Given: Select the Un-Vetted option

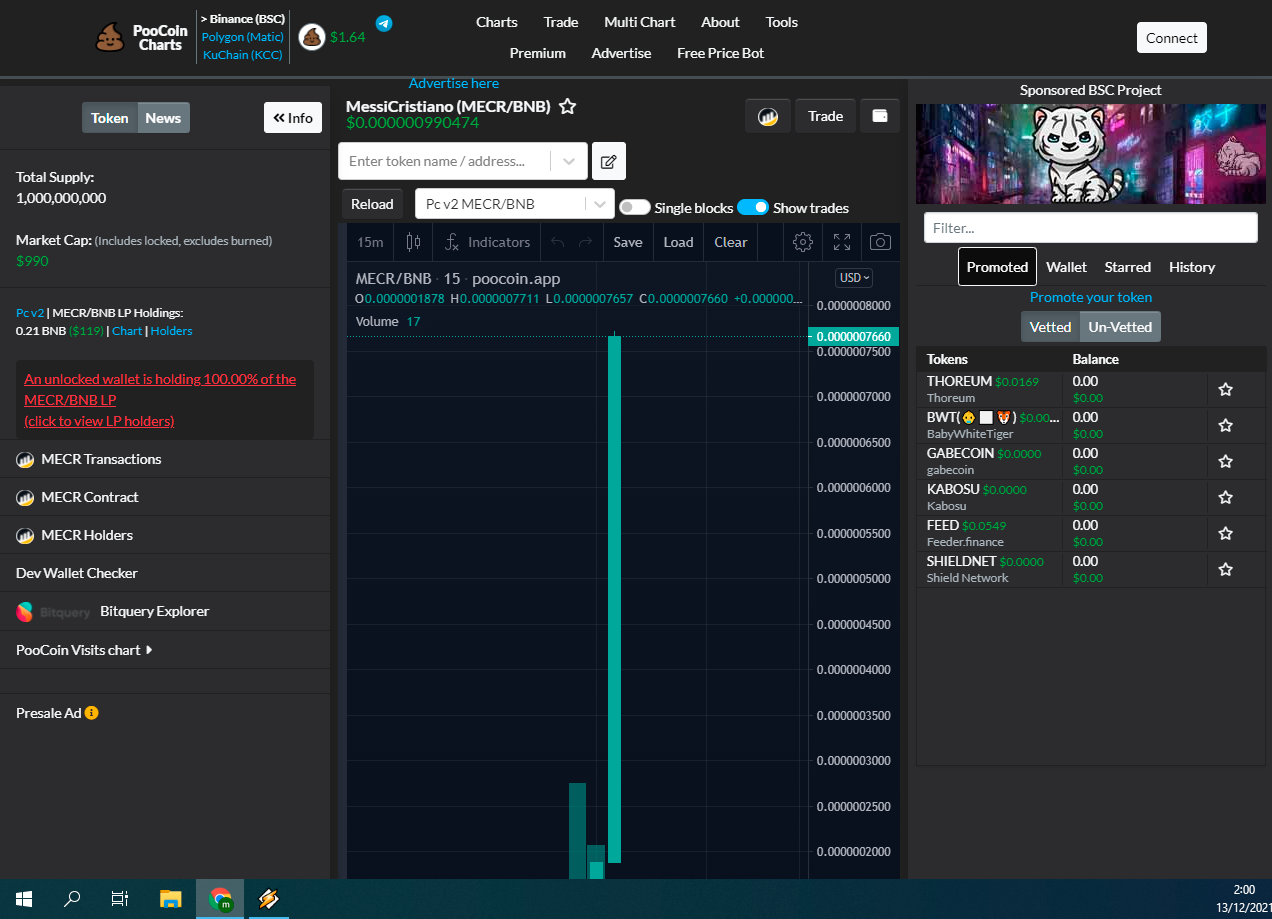Looking at the screenshot, I should (x=1120, y=327).
